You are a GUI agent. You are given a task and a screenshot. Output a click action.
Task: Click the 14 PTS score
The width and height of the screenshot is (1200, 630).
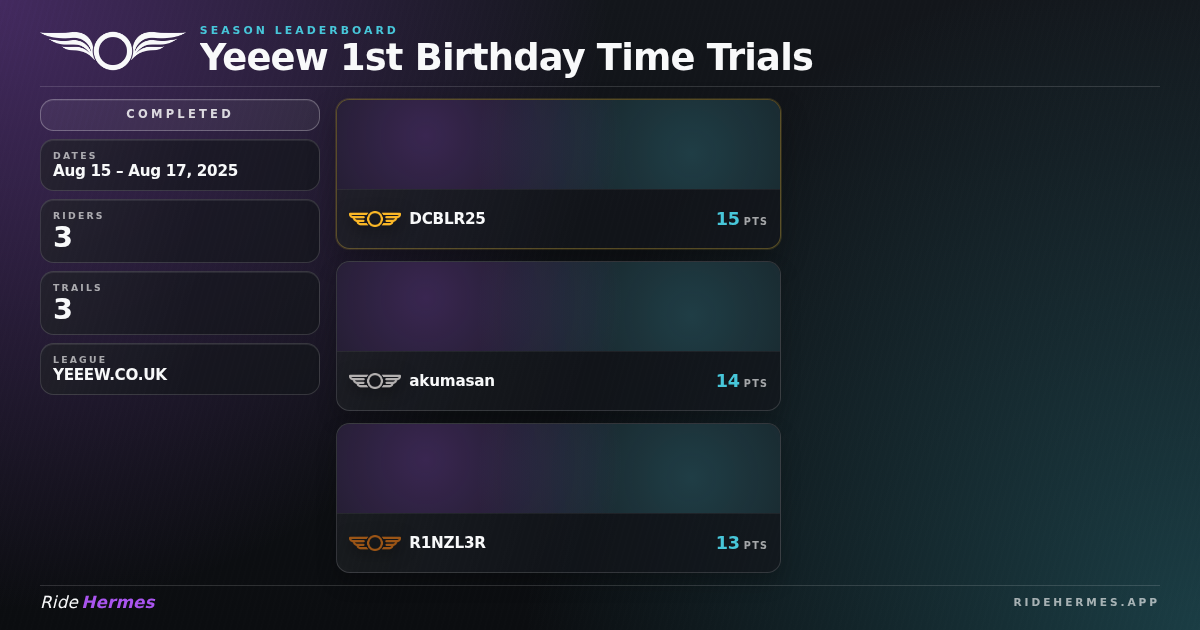pyautogui.click(x=741, y=381)
